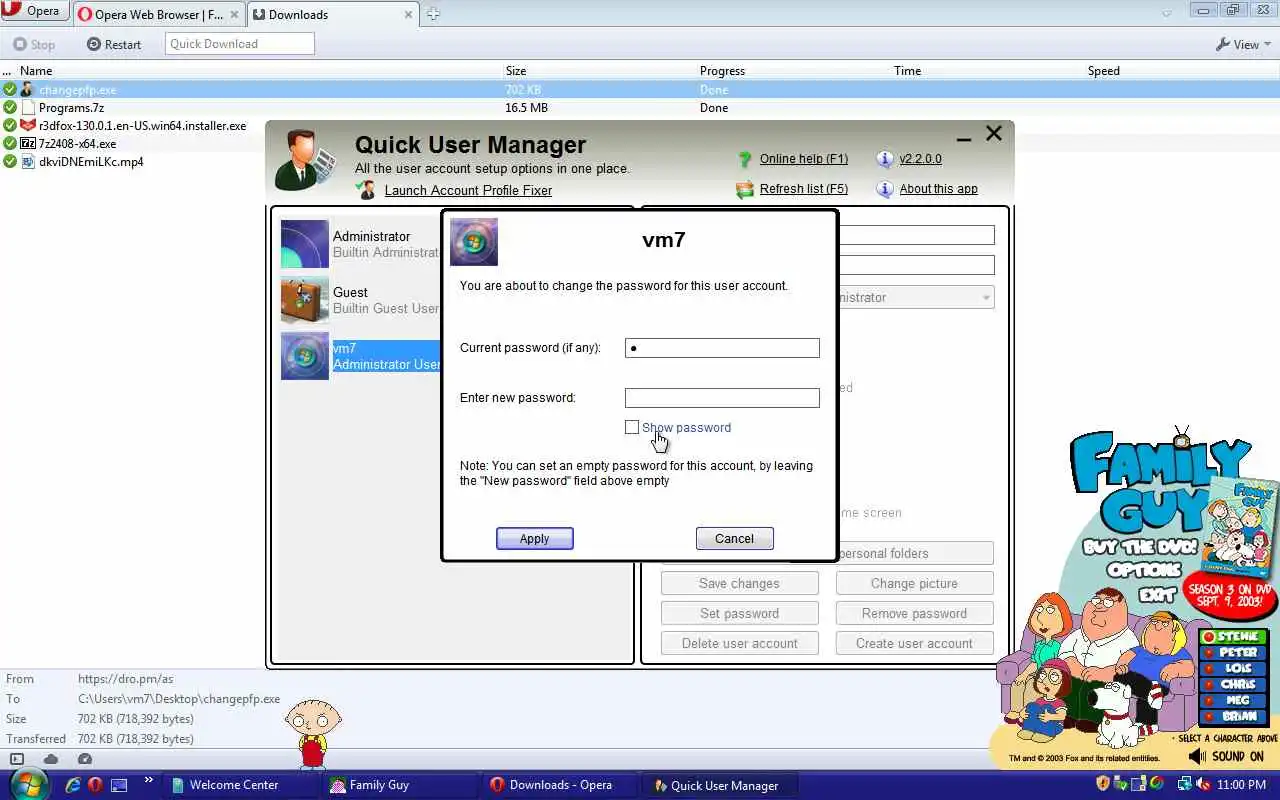Launch Internet Explorer from quick launch
1280x800 pixels.
(73, 785)
